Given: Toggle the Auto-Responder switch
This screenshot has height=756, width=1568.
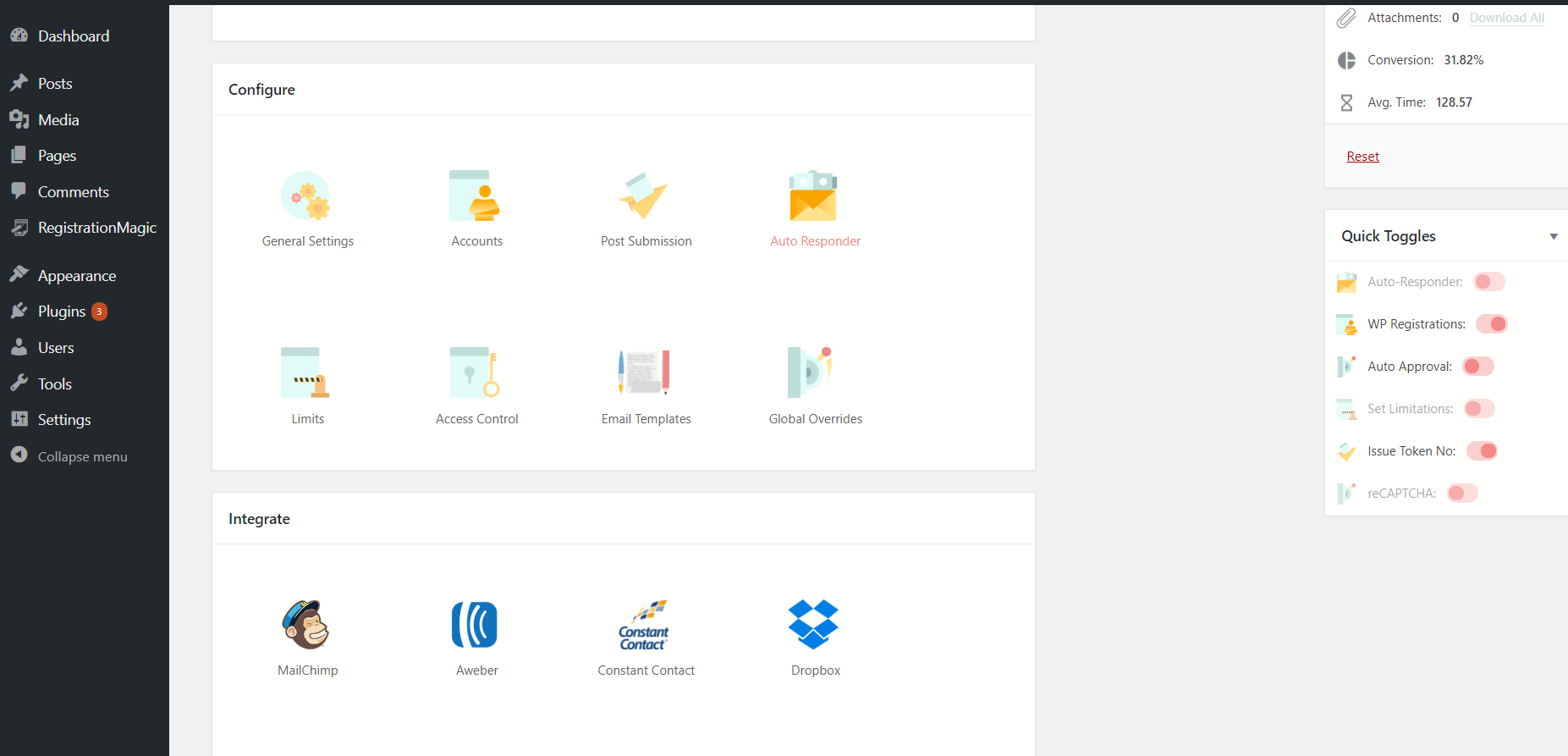Looking at the screenshot, I should pyautogui.click(x=1489, y=282).
